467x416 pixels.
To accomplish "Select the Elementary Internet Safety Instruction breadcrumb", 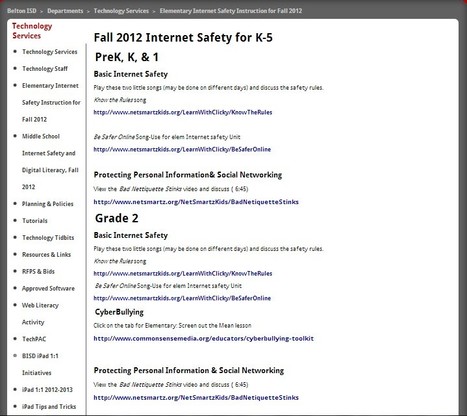I will (x=231, y=11).
